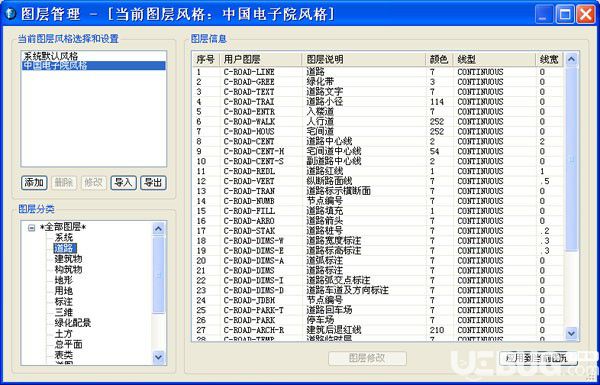This screenshot has height=385, width=600.
Task: Click description cell 副道路中心线
Action: (334, 162)
